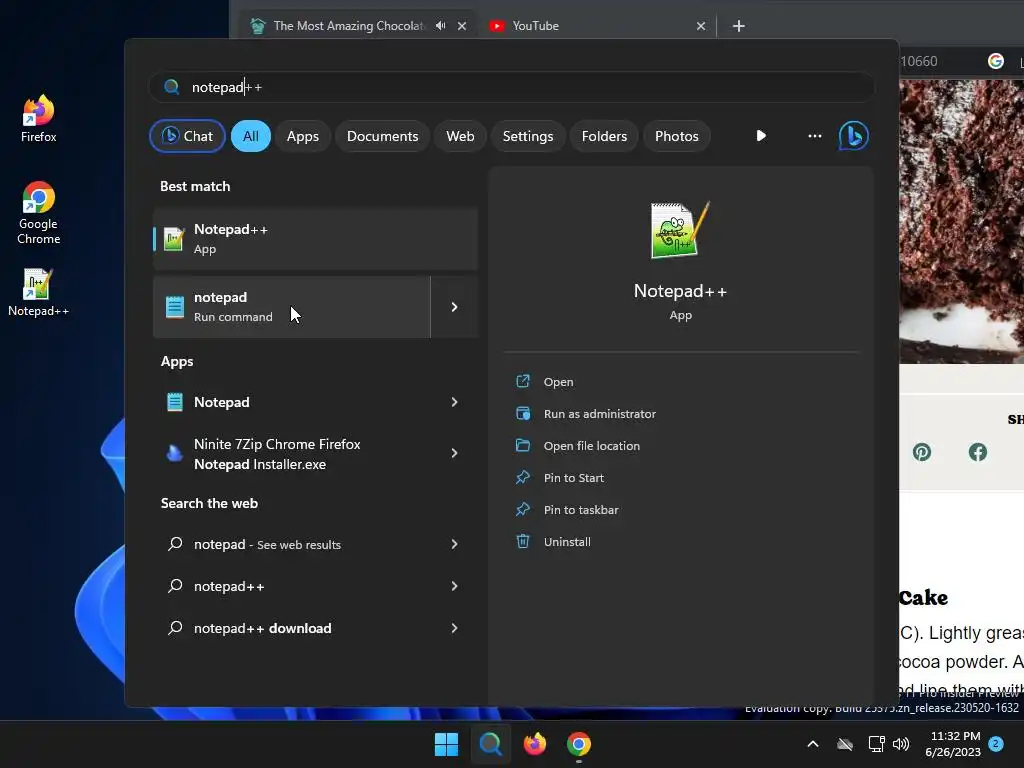Choose Pin to taskbar
The height and width of the screenshot is (768, 1024).
pyautogui.click(x=581, y=510)
